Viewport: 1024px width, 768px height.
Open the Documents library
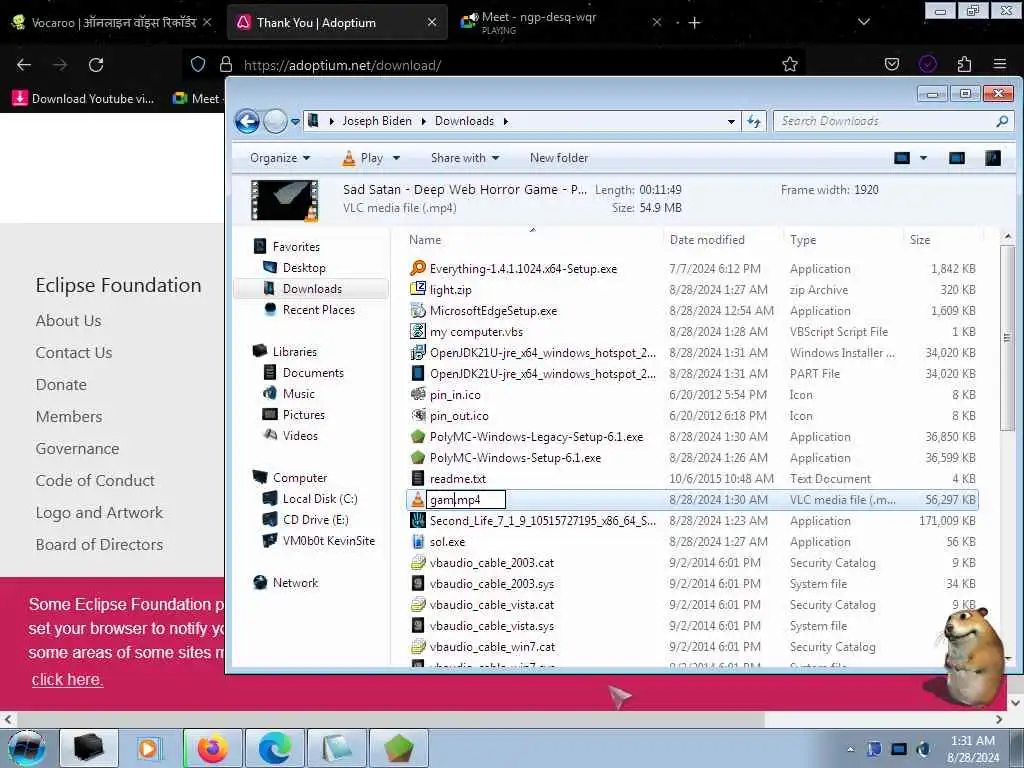(313, 373)
